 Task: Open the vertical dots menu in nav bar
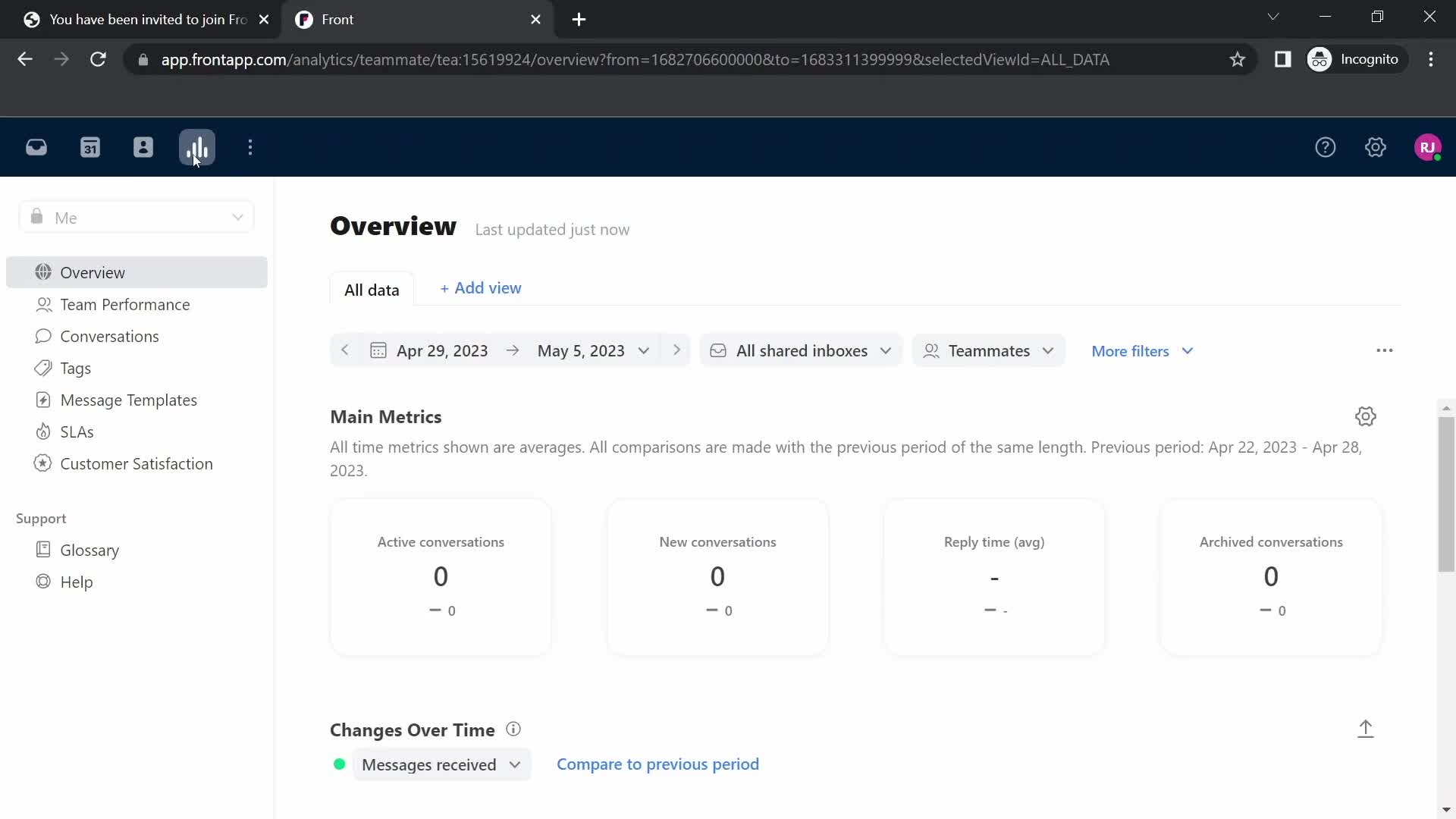pyautogui.click(x=250, y=147)
